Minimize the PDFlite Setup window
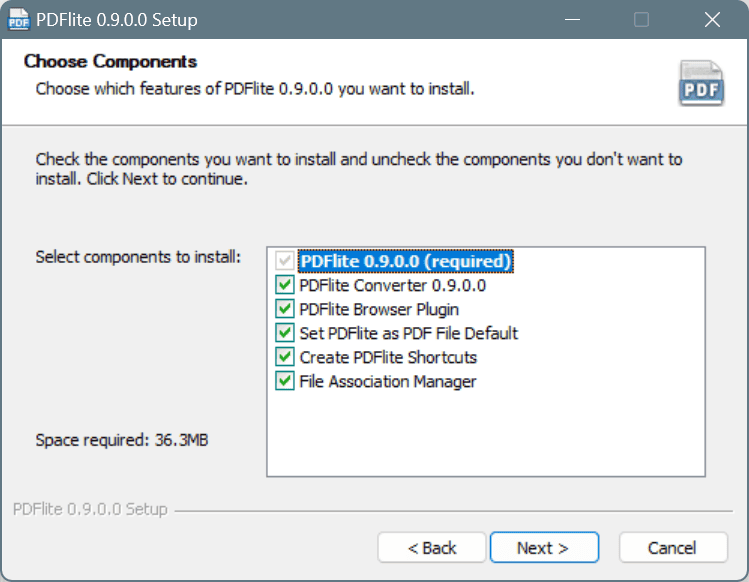 (x=572, y=20)
